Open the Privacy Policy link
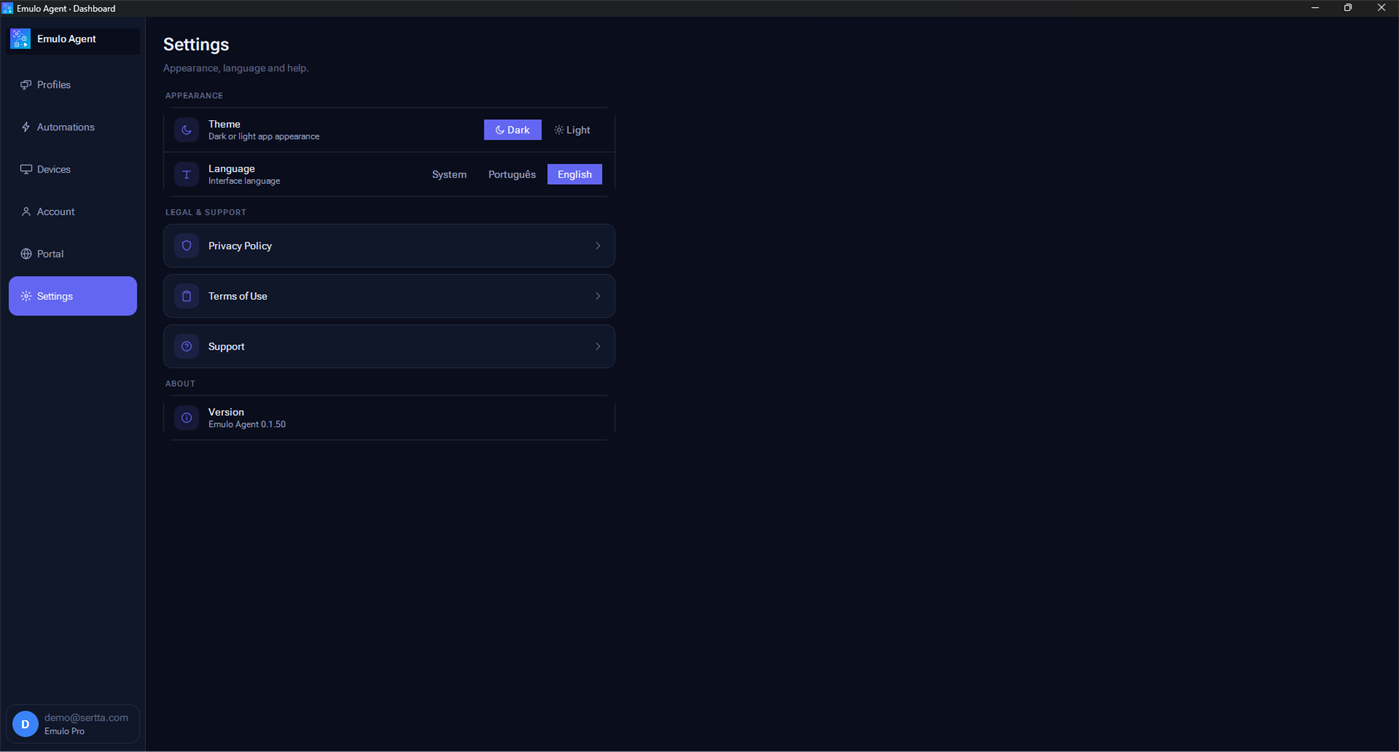The height and width of the screenshot is (752, 1399). click(389, 246)
